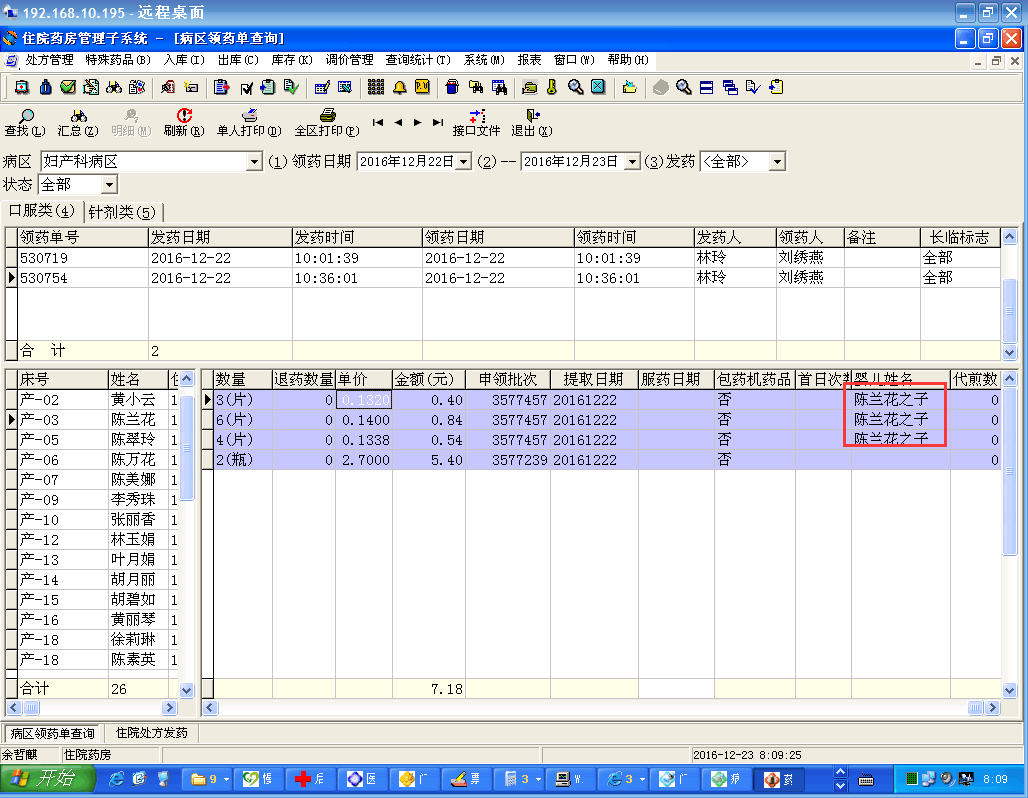The height and width of the screenshot is (798, 1028).
Task: Switch to 住院处方发药 bottom tab
Action: pos(151,732)
